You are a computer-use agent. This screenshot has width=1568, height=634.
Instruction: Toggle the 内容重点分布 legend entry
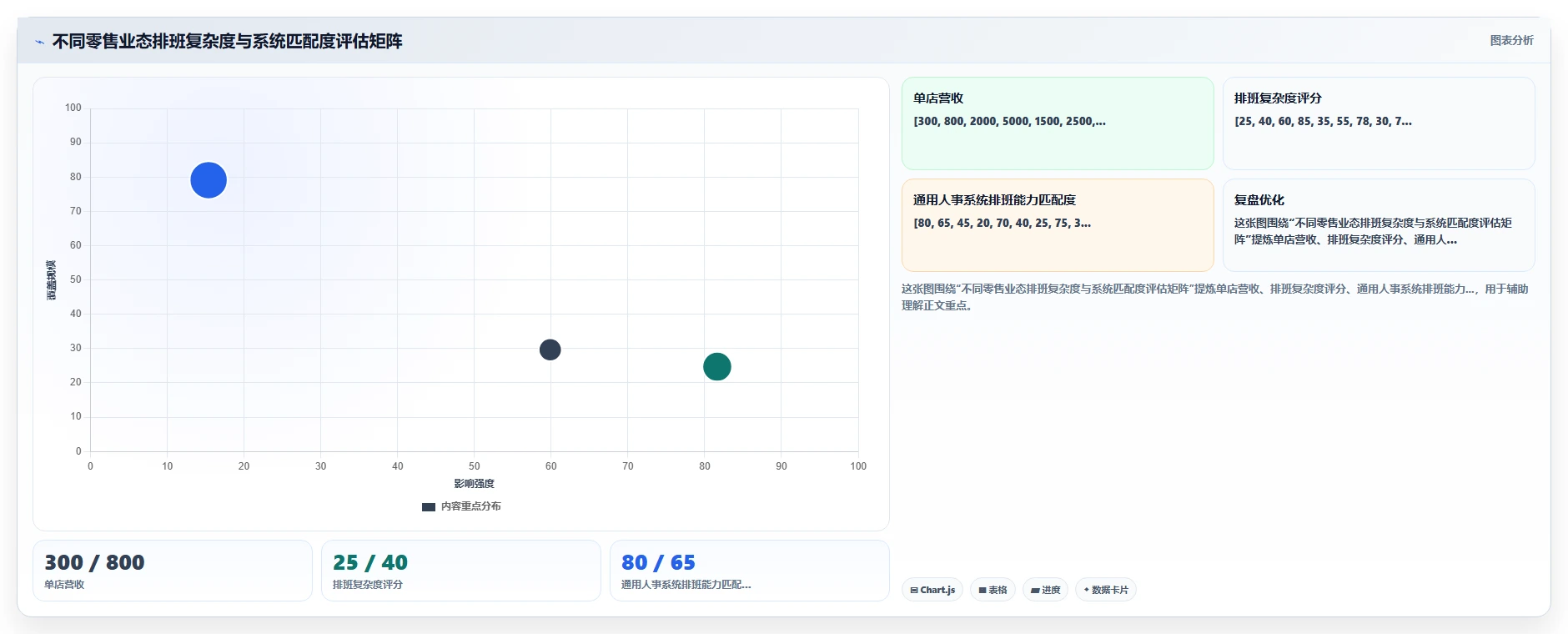461,506
